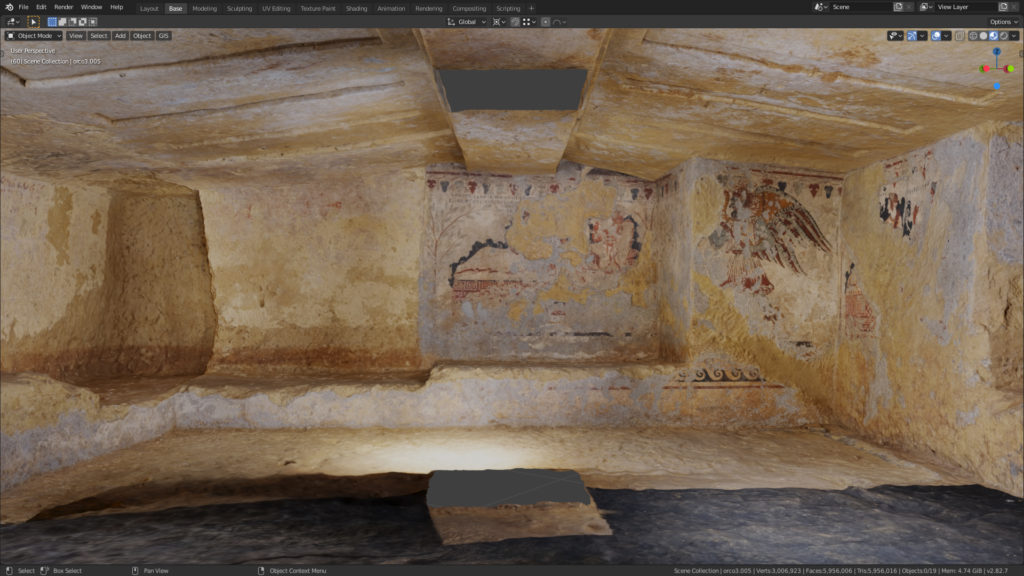Open the GIS menu
This screenshot has width=1024, height=576.
[x=163, y=36]
